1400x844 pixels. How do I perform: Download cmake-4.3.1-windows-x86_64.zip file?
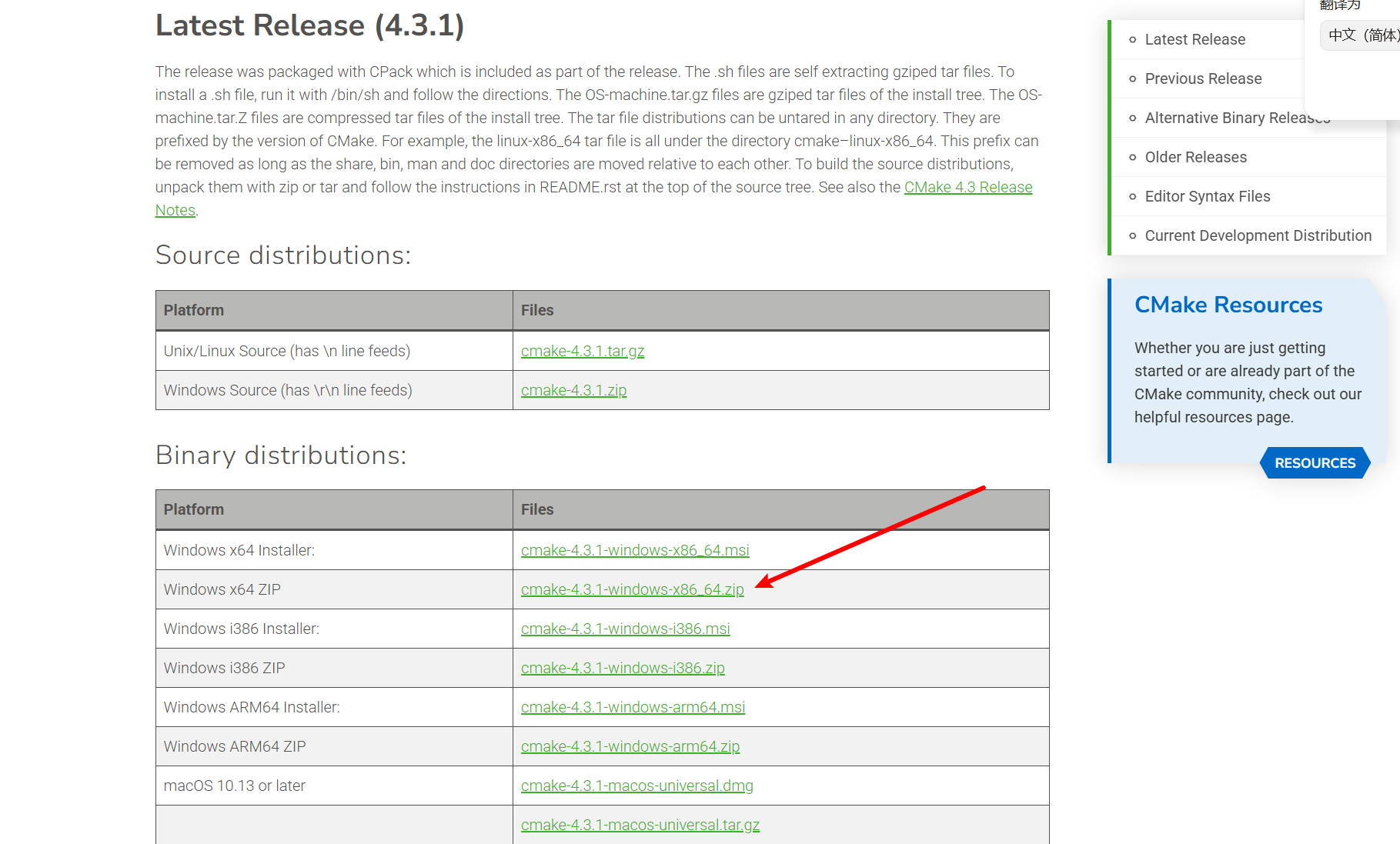point(633,589)
